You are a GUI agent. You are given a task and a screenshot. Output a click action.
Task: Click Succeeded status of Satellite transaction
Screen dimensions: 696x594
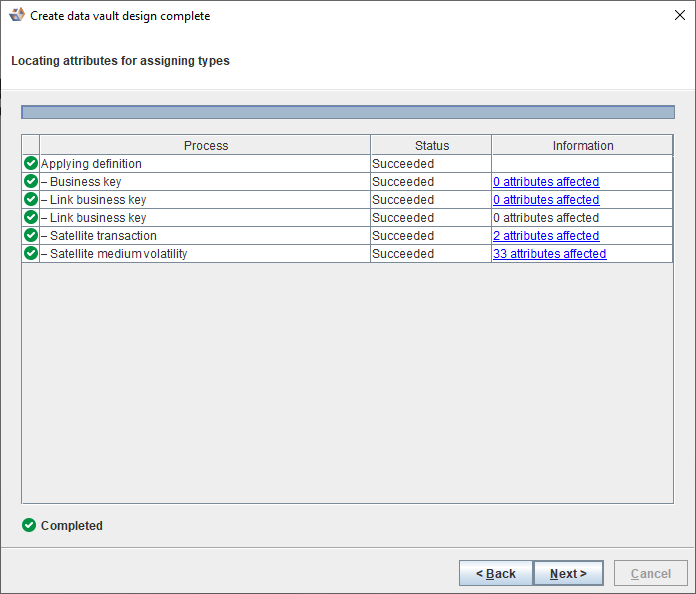point(403,236)
